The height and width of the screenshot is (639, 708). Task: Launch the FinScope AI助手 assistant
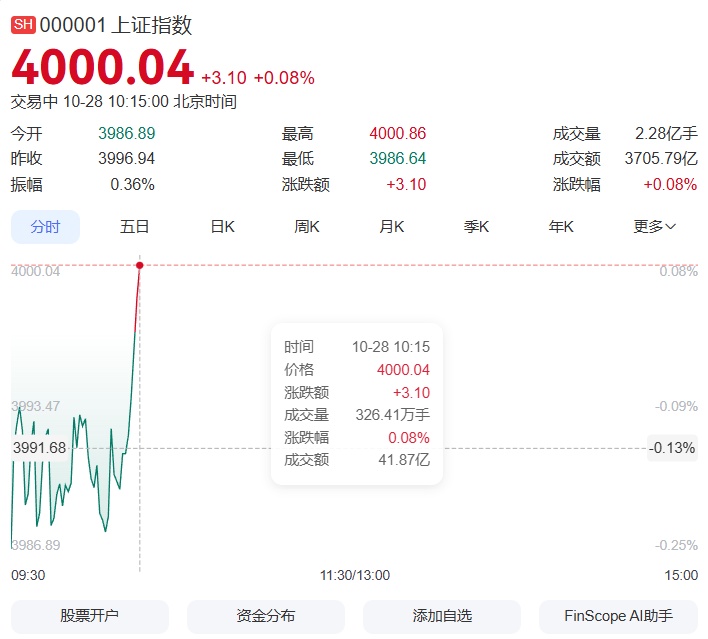619,616
